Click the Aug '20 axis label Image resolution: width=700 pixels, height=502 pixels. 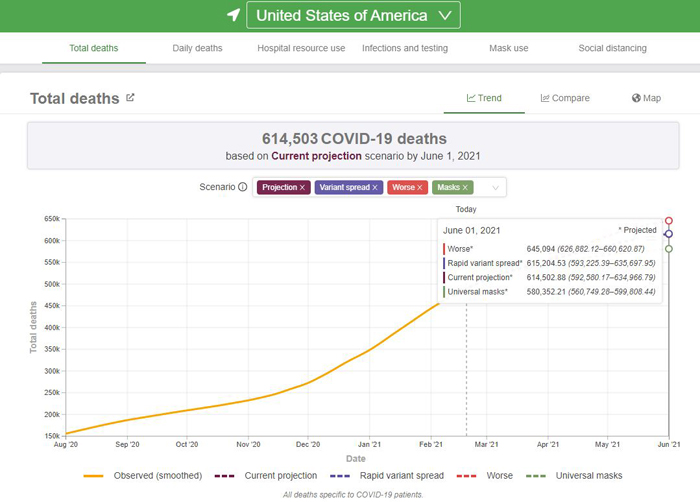66,444
